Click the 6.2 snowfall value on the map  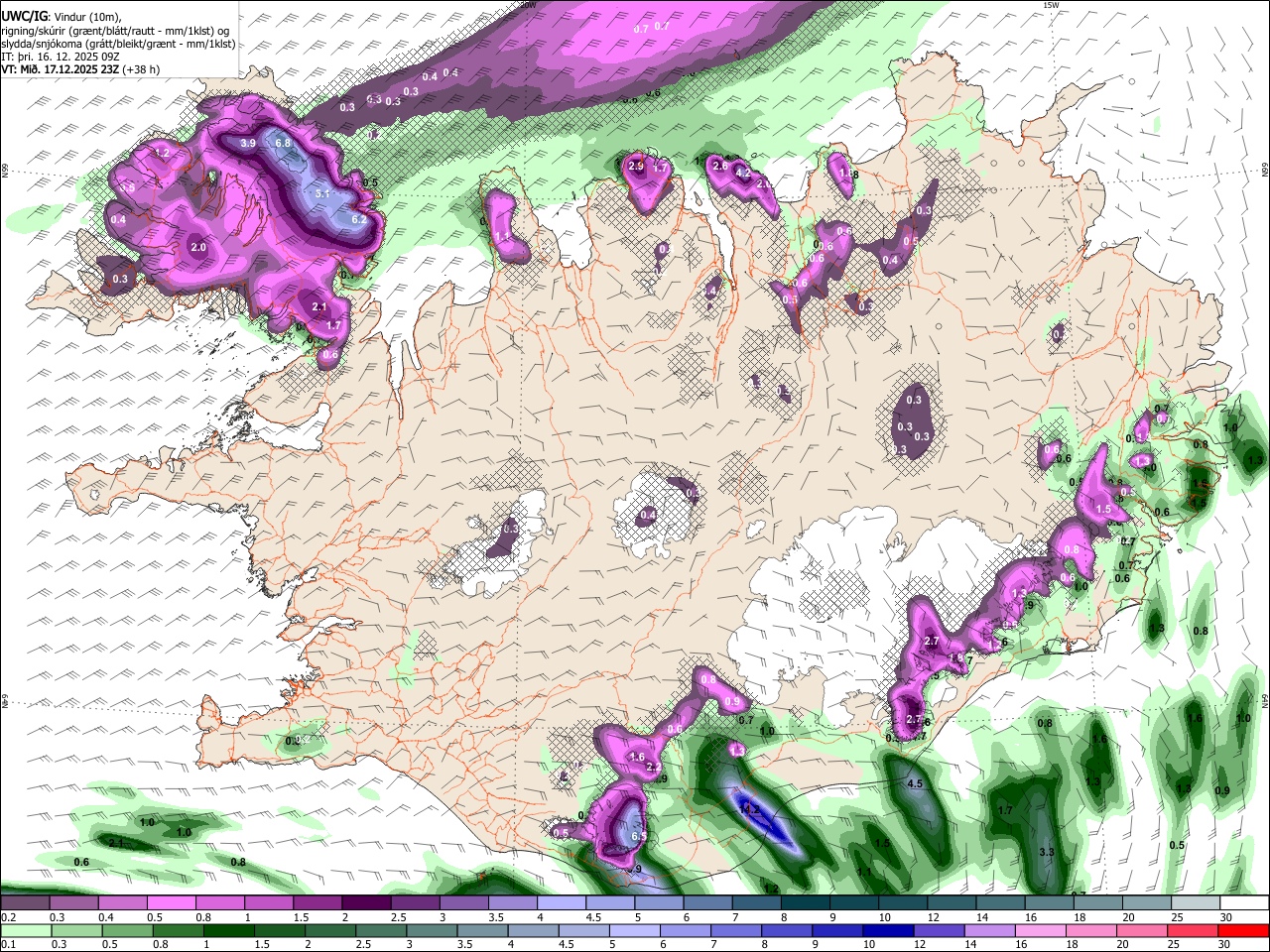tap(359, 219)
